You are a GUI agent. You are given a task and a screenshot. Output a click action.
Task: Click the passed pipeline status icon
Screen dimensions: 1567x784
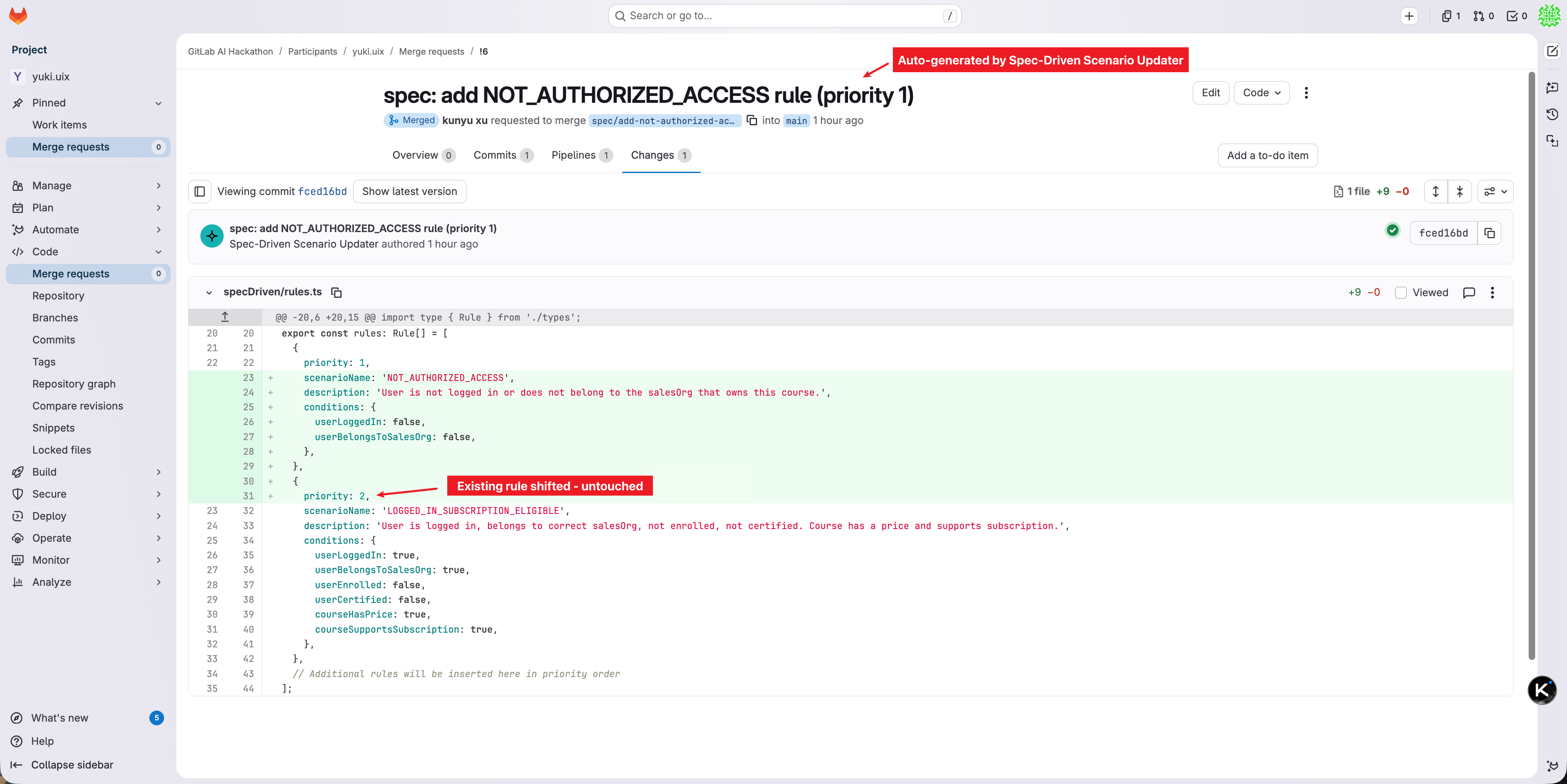click(x=1392, y=230)
